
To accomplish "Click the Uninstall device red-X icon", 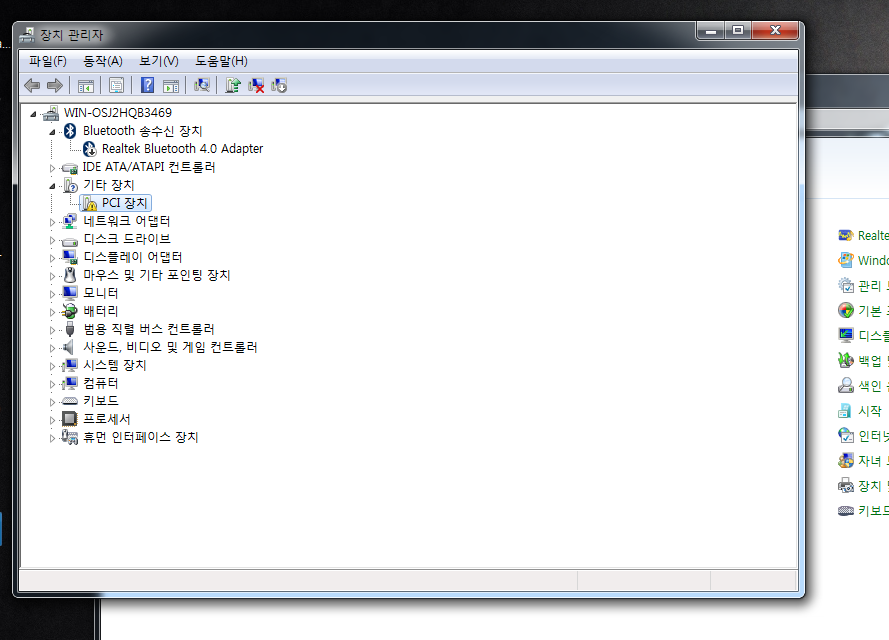I will [256, 86].
